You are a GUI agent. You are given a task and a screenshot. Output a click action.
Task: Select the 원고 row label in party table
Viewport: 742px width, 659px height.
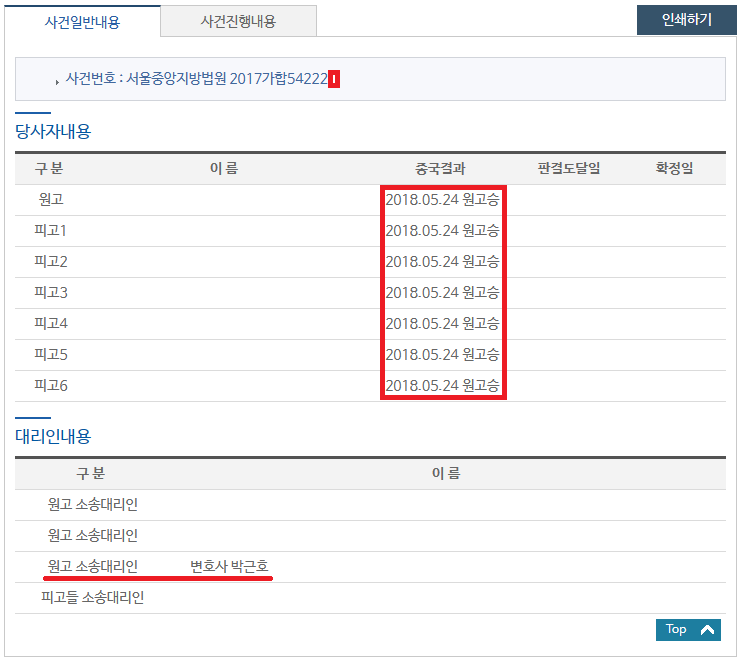(51, 200)
